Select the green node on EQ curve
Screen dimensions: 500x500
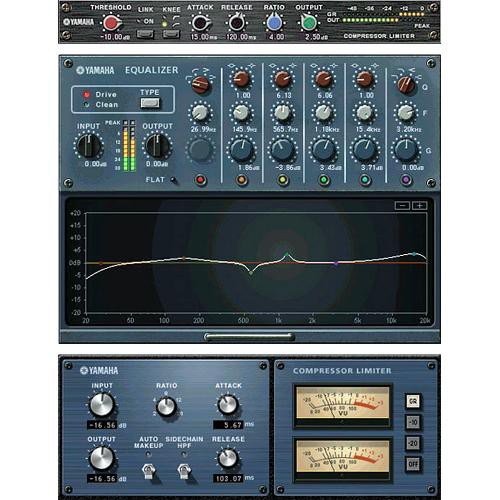[287, 254]
